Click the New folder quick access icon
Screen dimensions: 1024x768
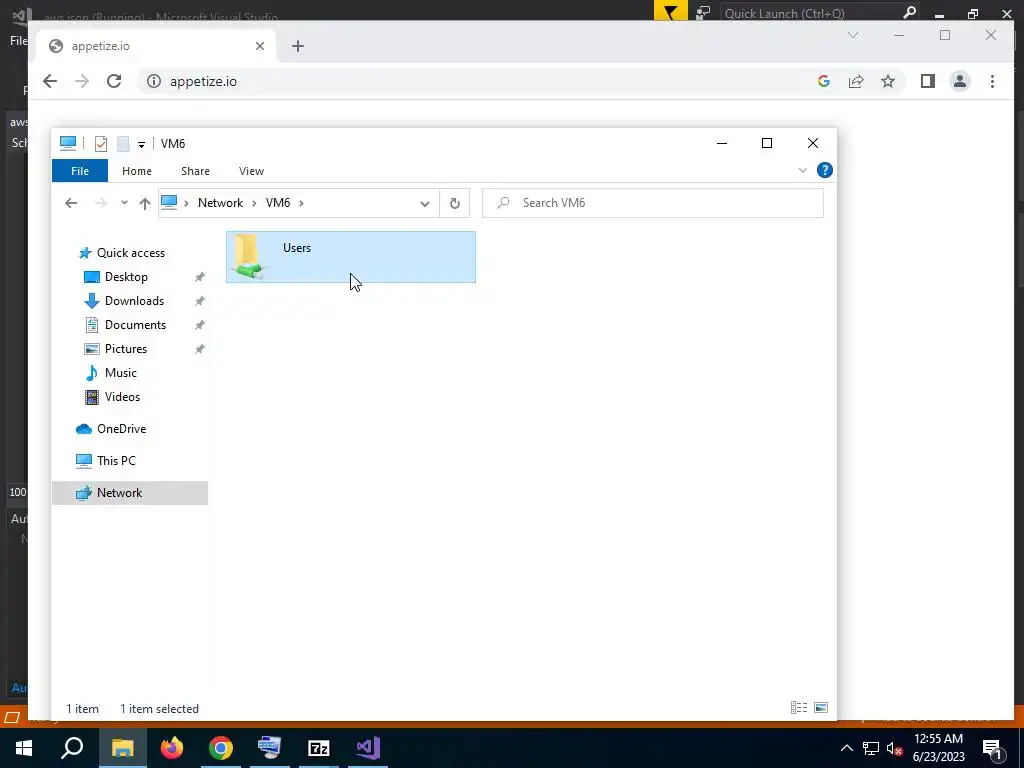(123, 144)
